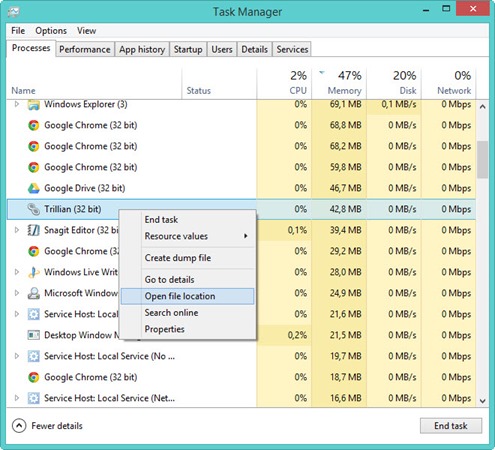Switch to the Services tab
495x450 pixels.
pos(292,49)
